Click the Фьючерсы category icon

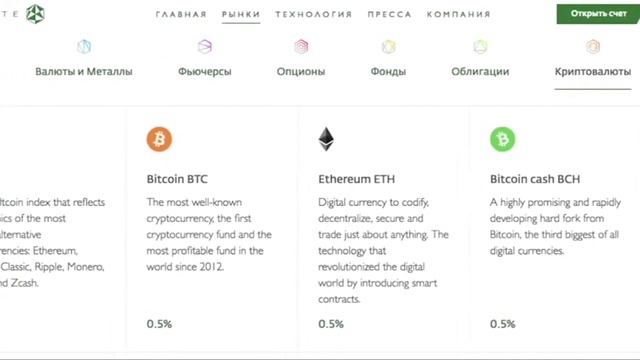[x=204, y=47]
